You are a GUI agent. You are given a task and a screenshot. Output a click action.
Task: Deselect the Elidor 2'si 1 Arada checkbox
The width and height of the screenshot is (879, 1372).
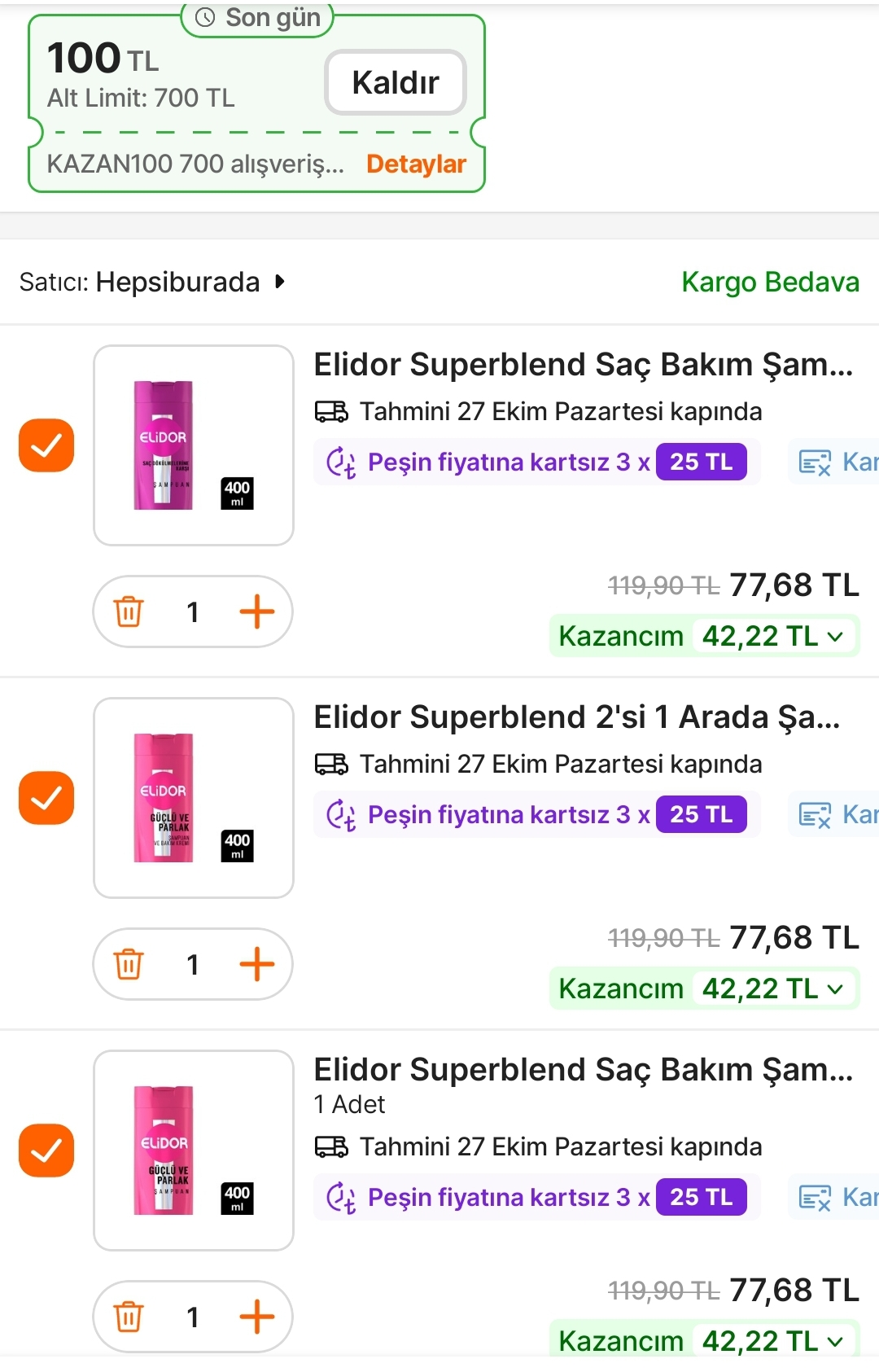pos(46,798)
